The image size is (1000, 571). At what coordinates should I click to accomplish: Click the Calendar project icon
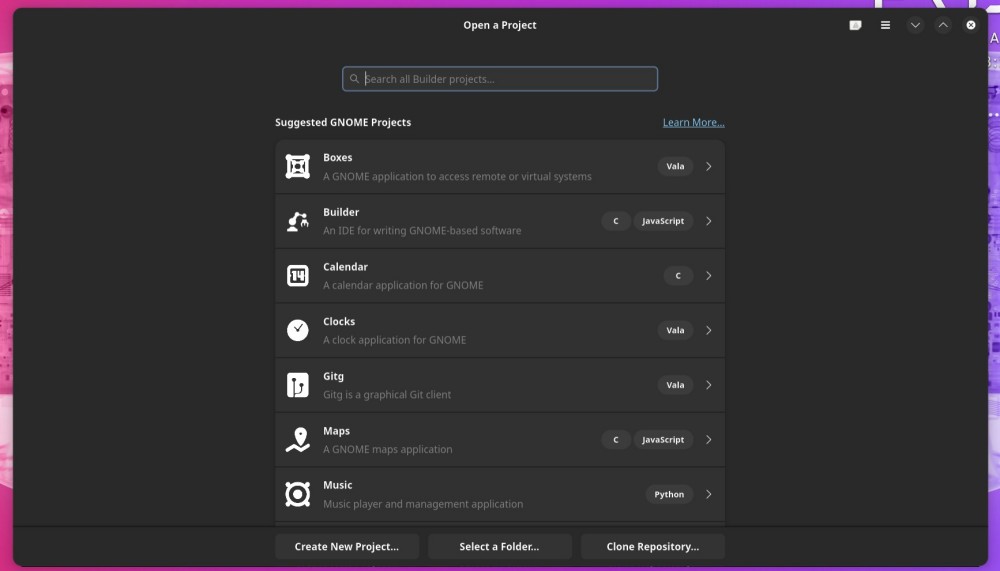coord(298,276)
